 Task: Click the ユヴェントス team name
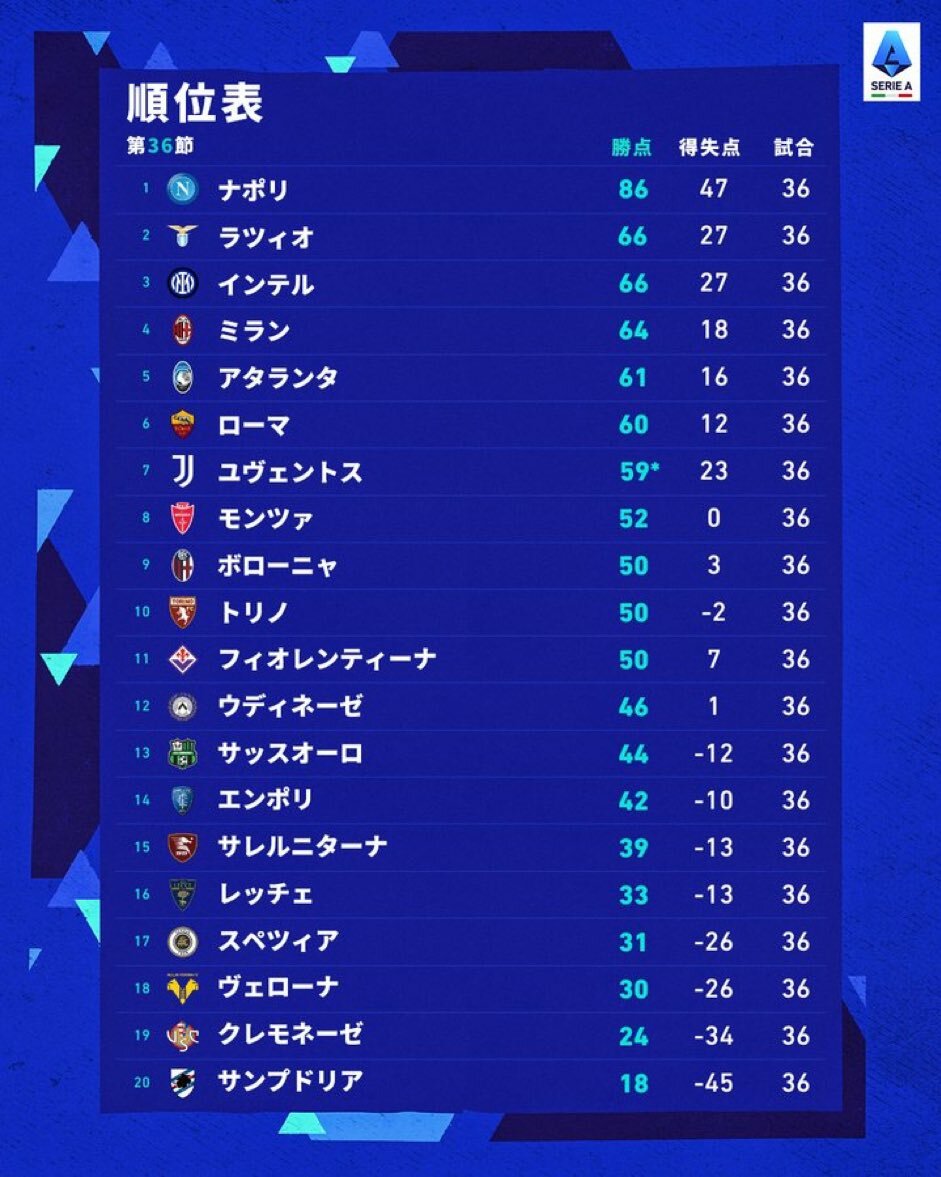(290, 472)
